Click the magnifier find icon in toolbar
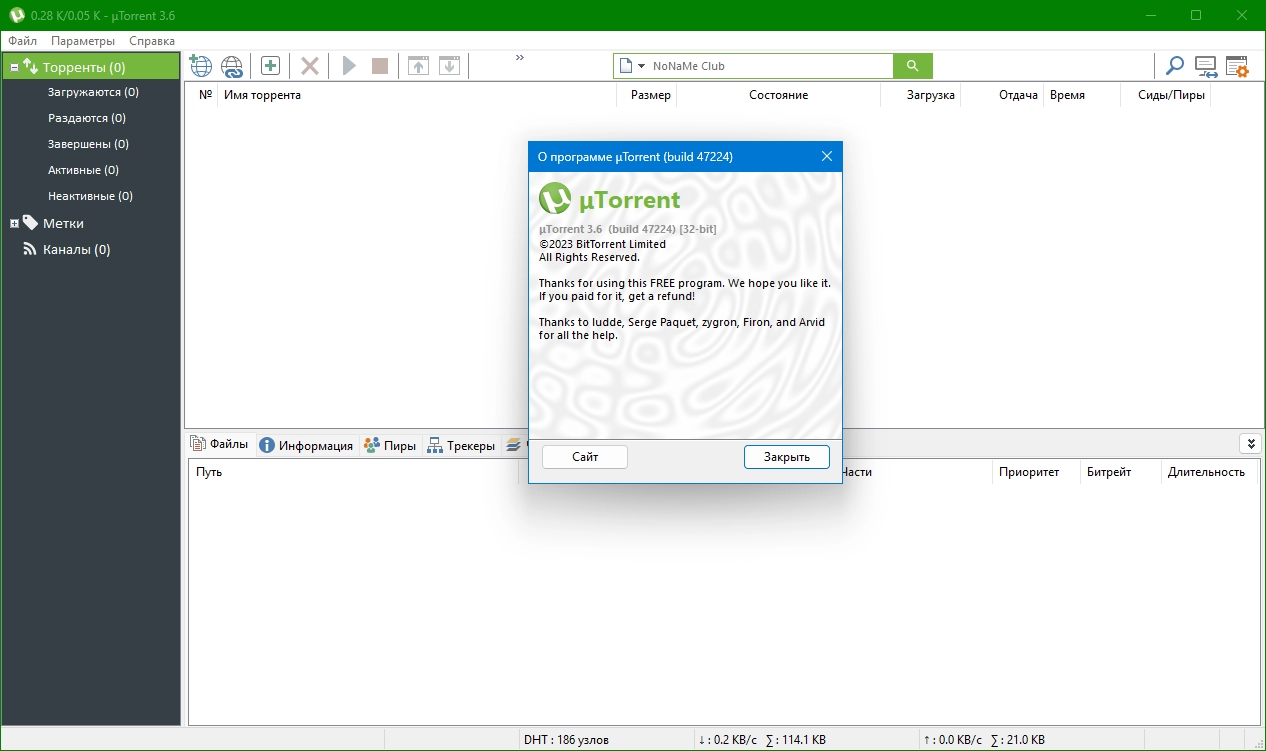The width and height of the screenshot is (1266, 751). point(1175,66)
